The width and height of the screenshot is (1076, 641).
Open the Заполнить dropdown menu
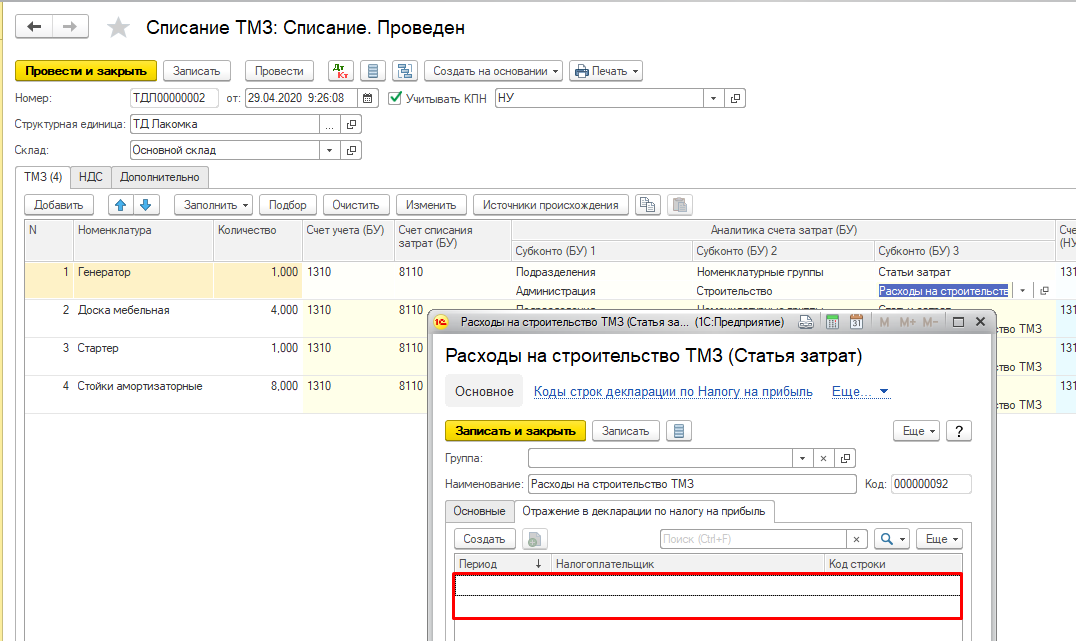coord(213,205)
